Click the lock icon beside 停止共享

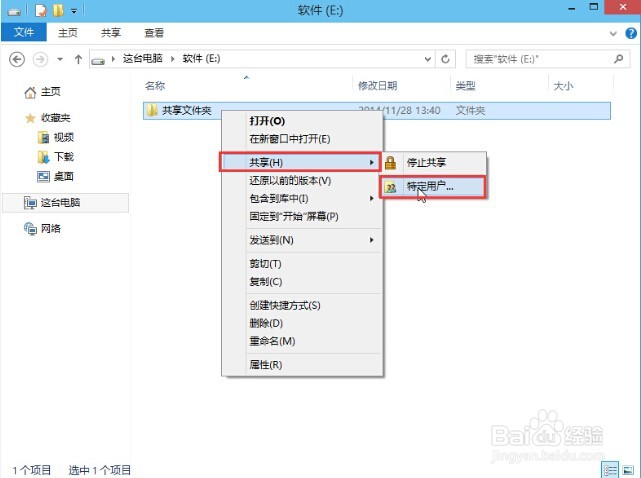(x=390, y=163)
